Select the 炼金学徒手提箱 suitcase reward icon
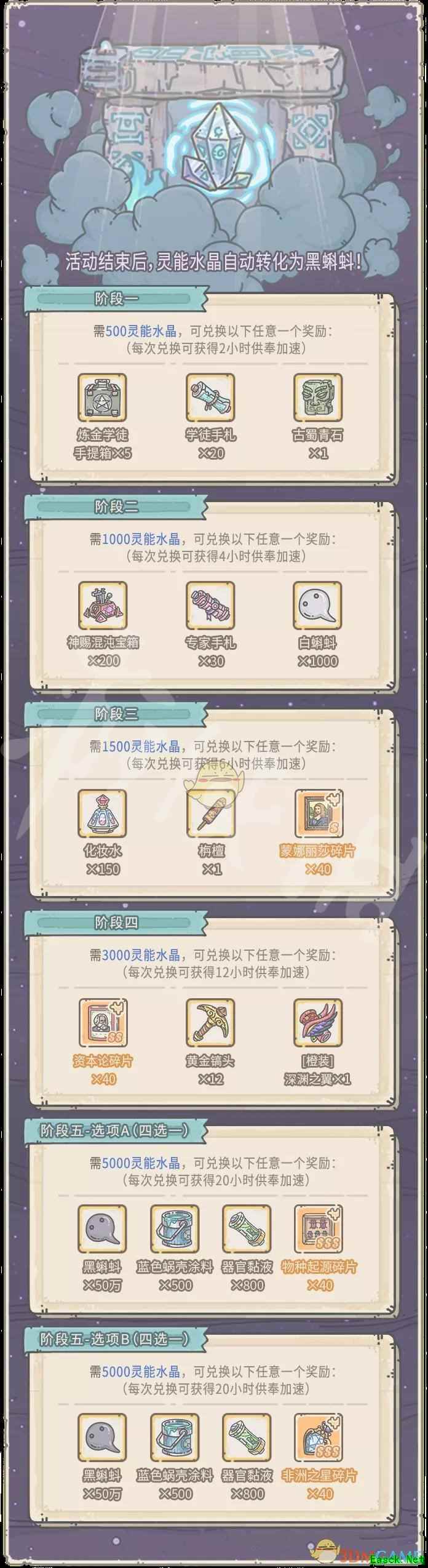This screenshot has width=428, height=1568. (x=102, y=397)
